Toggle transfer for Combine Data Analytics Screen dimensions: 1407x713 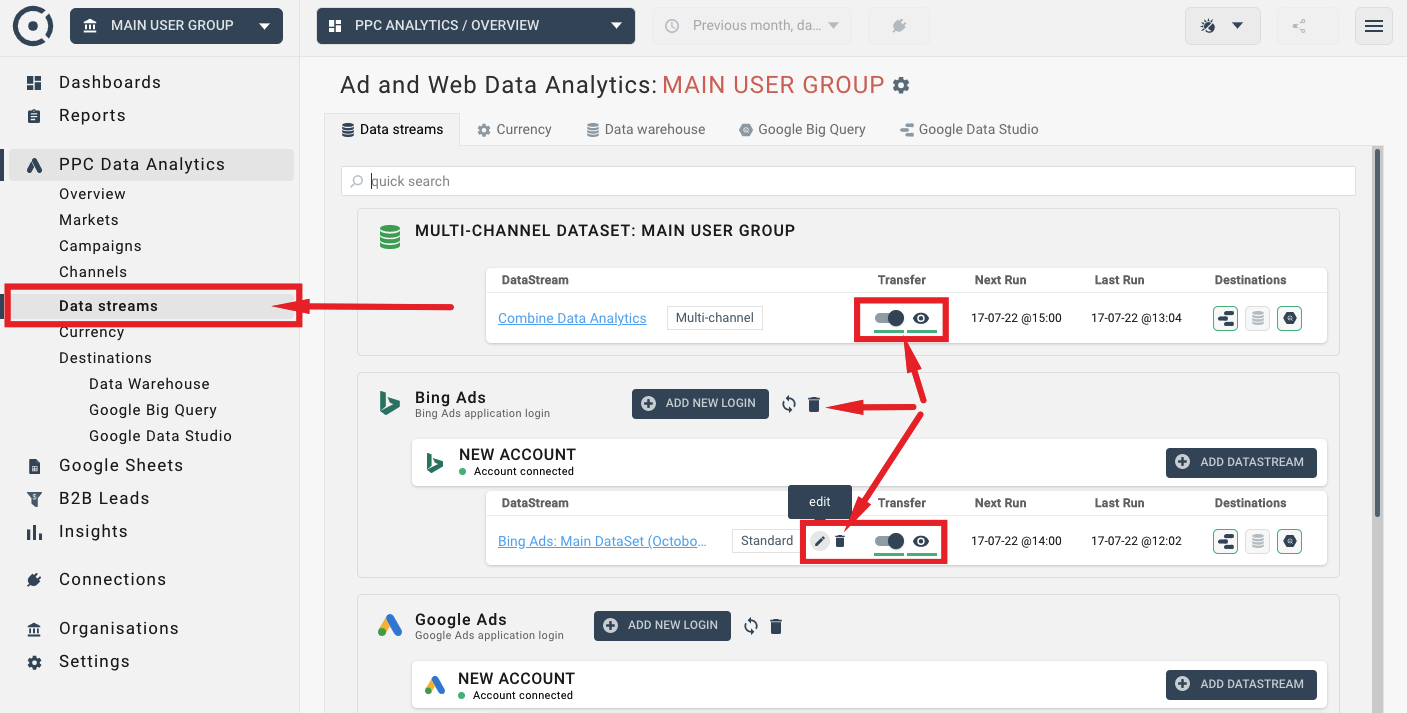tap(889, 319)
